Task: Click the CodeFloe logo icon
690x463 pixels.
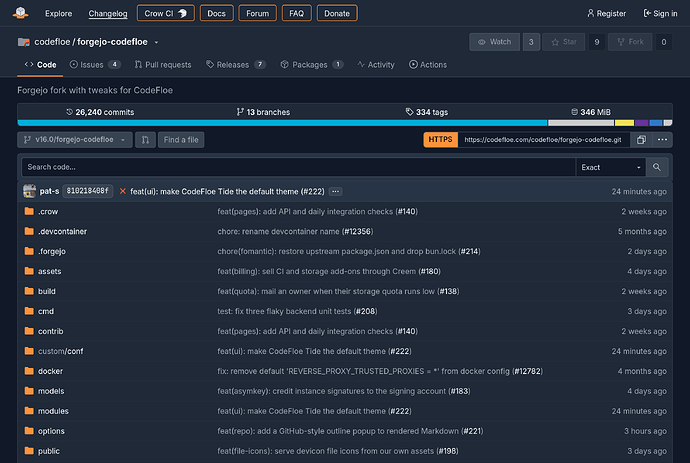Action: [20, 13]
